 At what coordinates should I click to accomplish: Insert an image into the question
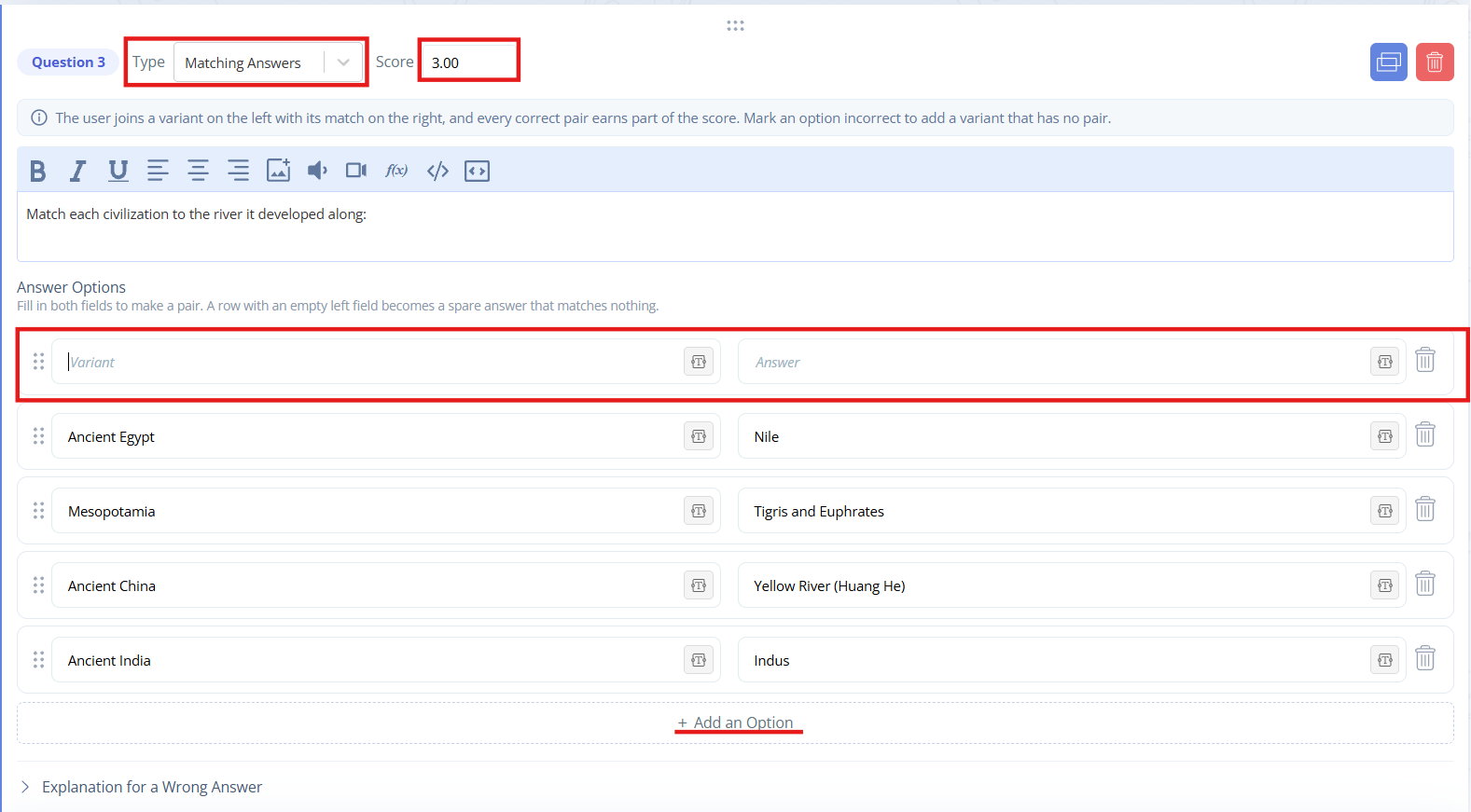point(278,171)
